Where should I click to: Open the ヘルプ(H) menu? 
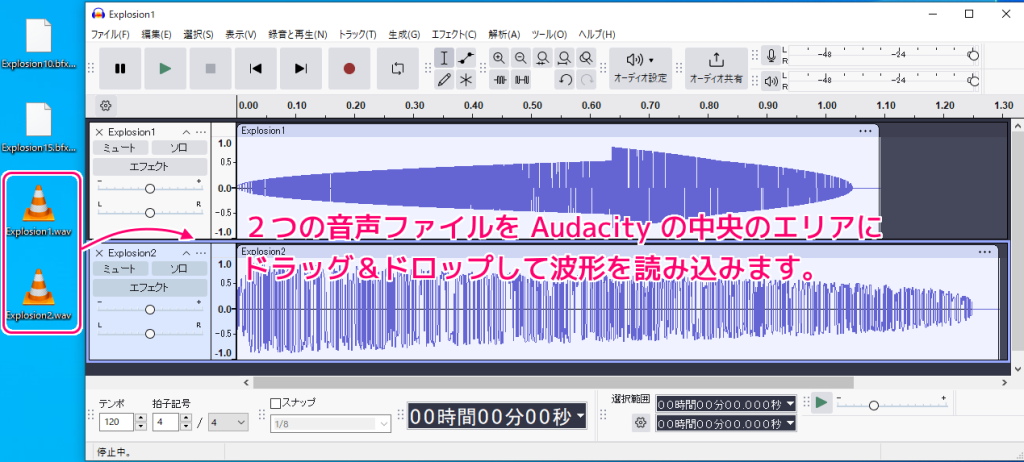(x=598, y=34)
